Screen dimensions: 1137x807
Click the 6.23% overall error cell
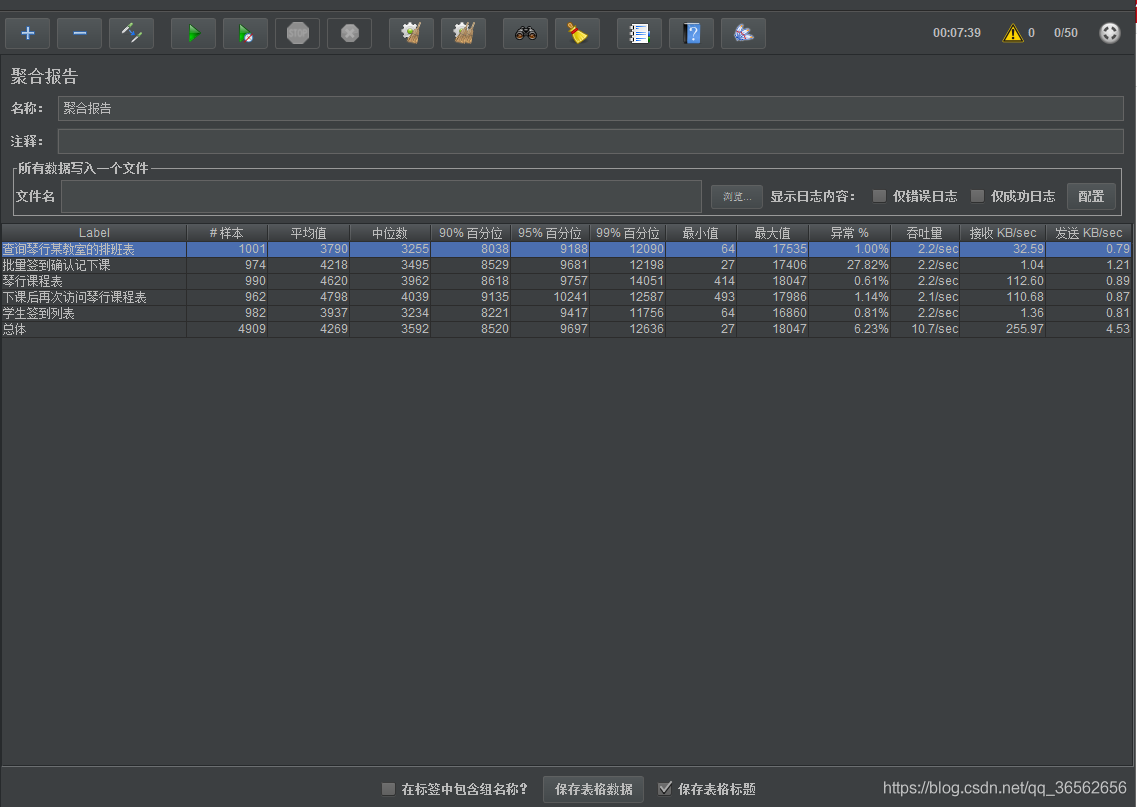click(850, 329)
